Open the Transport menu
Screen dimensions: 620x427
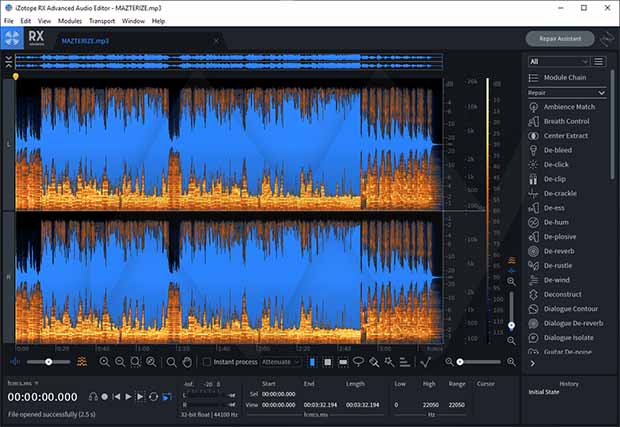pyautogui.click(x=102, y=21)
